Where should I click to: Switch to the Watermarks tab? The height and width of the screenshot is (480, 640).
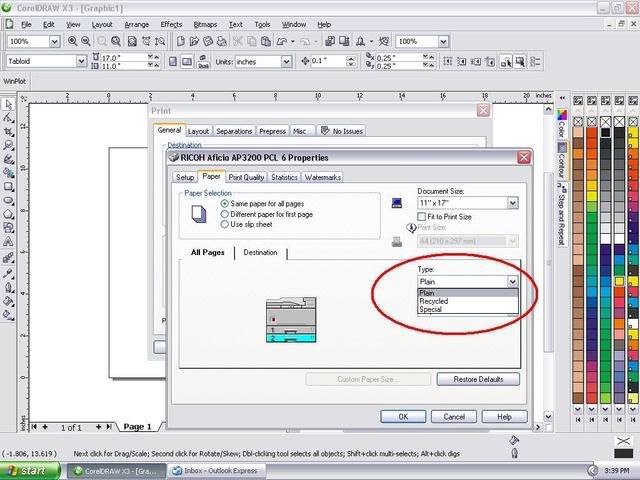coord(322,177)
